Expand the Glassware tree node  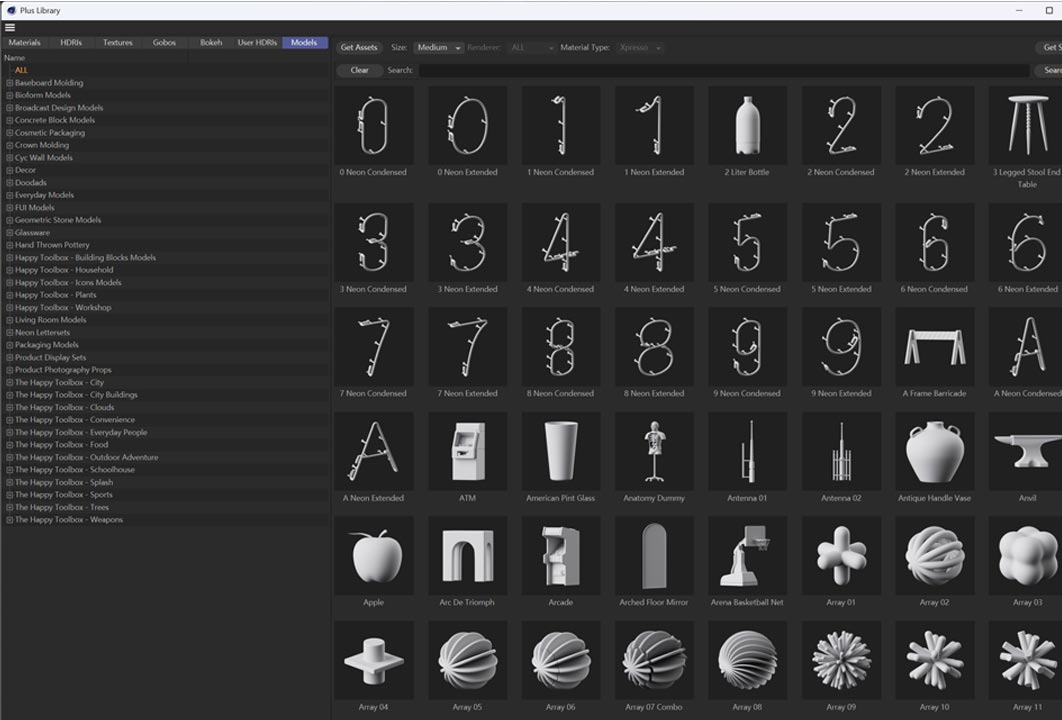pos(10,233)
